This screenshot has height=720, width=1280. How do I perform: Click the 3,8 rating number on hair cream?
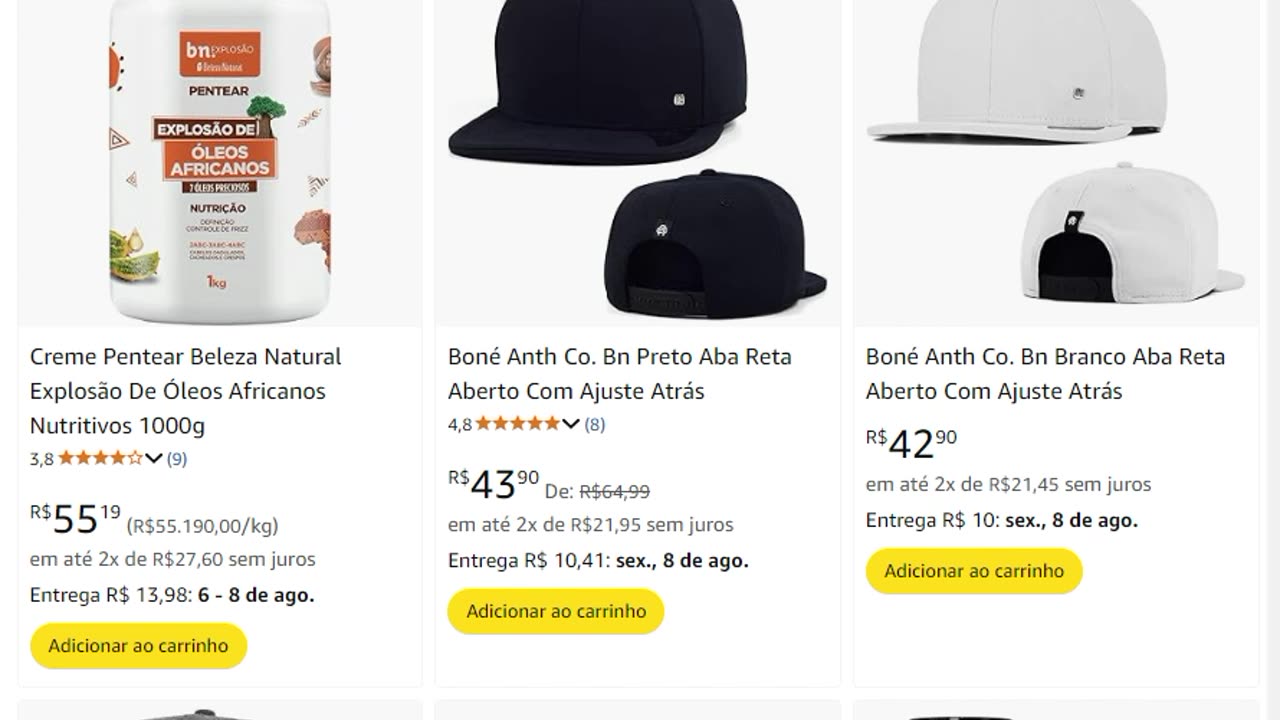click(42, 459)
